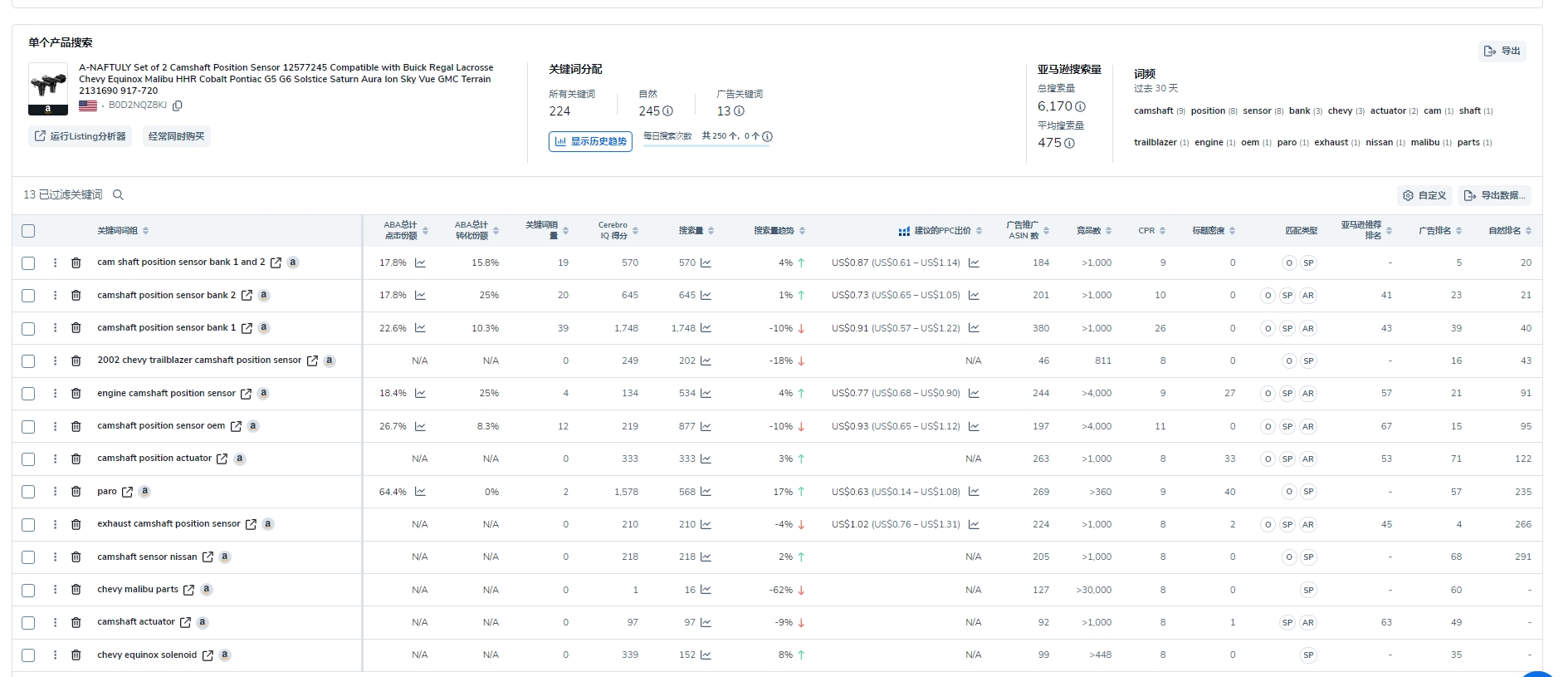Show PPC bid chart for US$0.87
This screenshot has width=1568, height=677.
(974, 262)
